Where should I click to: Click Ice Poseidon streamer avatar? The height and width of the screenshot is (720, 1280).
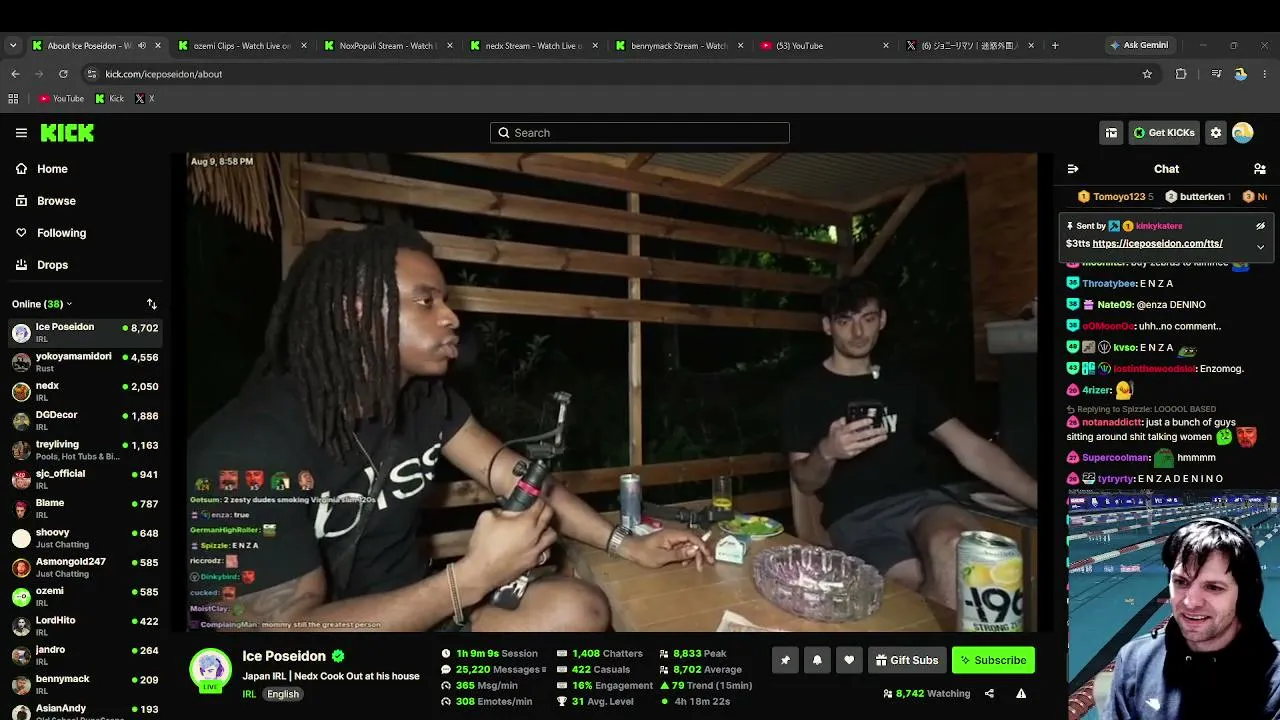[211, 670]
